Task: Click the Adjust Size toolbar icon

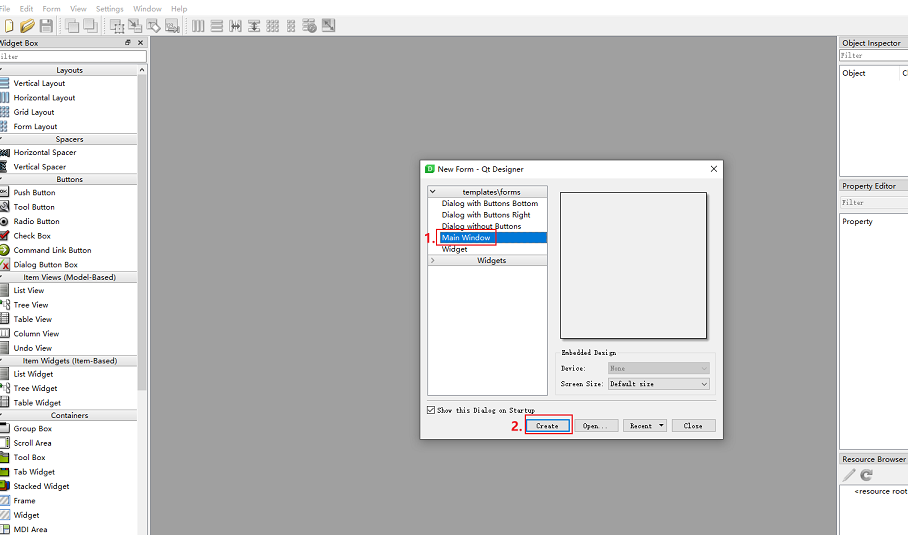Action: 328,26
